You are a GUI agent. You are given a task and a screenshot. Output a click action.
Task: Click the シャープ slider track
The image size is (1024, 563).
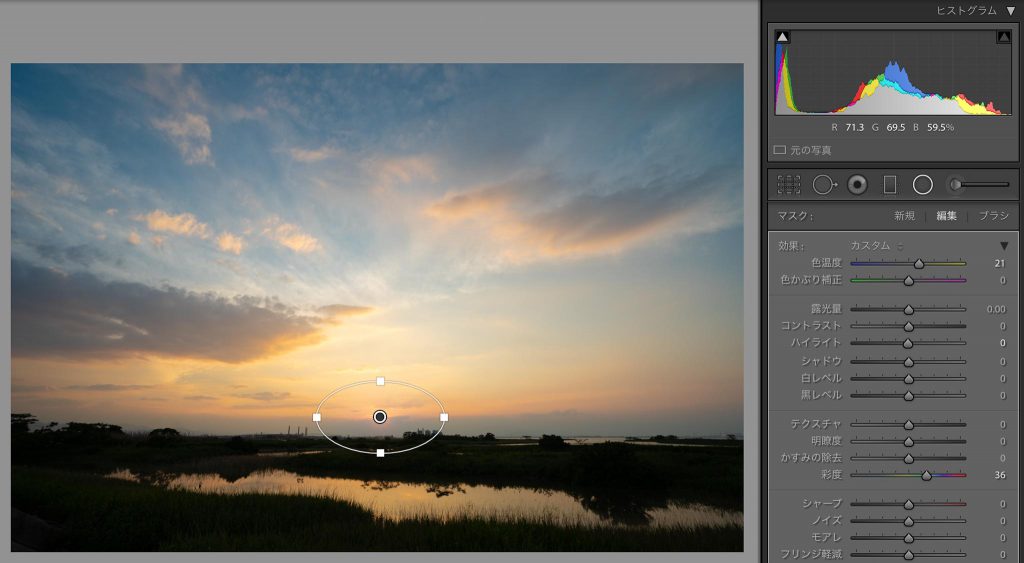tap(908, 504)
